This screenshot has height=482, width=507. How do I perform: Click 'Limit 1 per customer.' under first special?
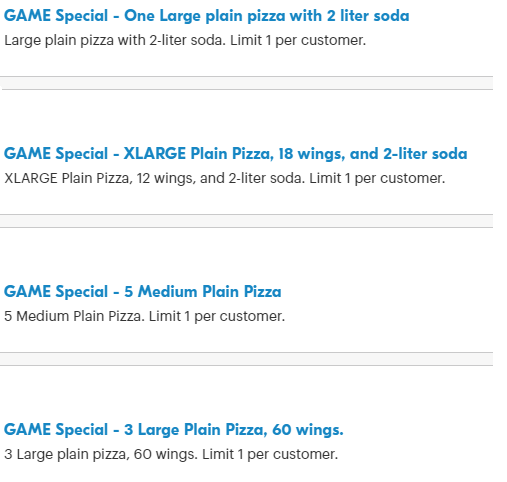[x=298, y=41]
